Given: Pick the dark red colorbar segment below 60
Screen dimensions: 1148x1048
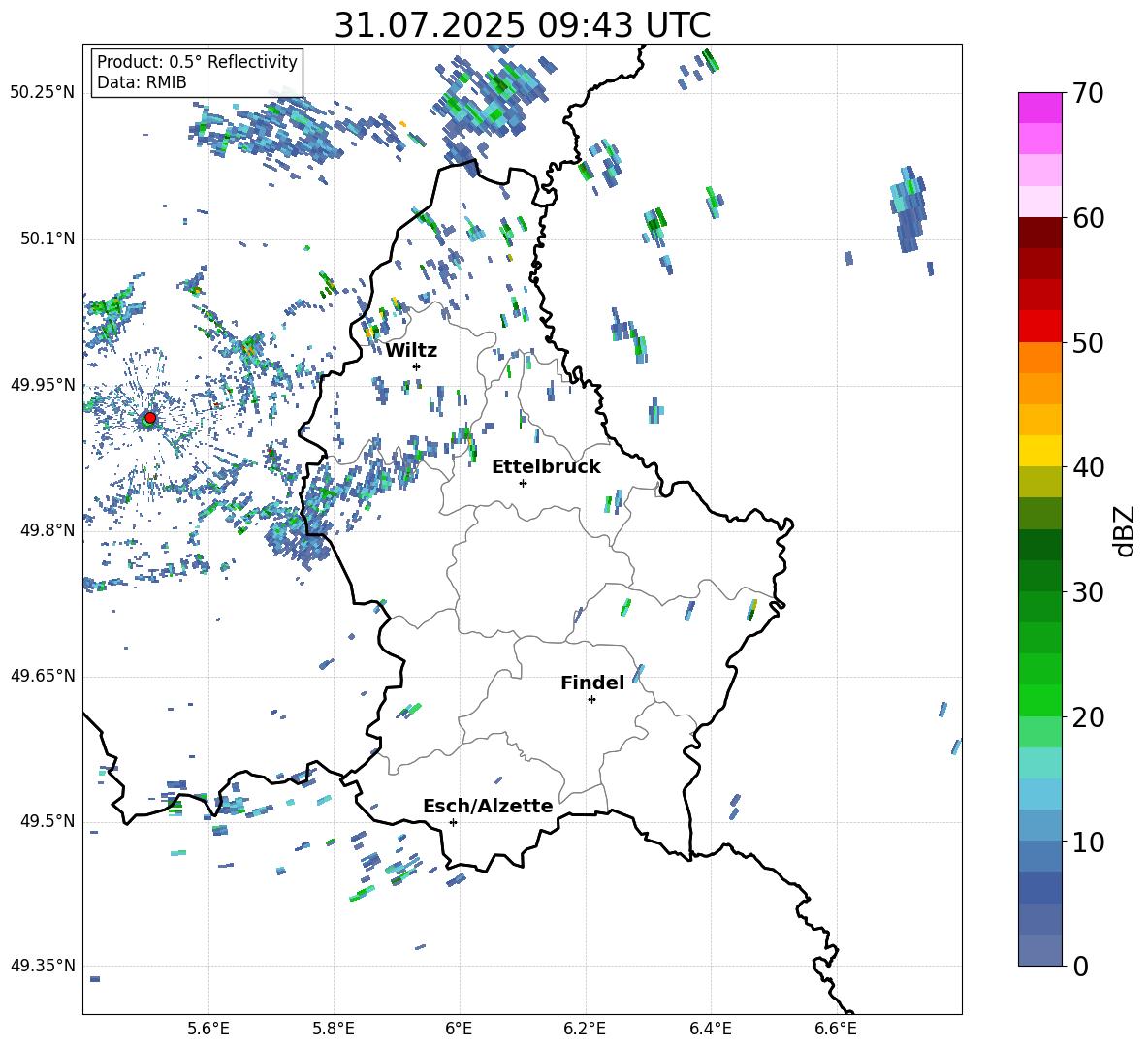Looking at the screenshot, I should 1039,234.
